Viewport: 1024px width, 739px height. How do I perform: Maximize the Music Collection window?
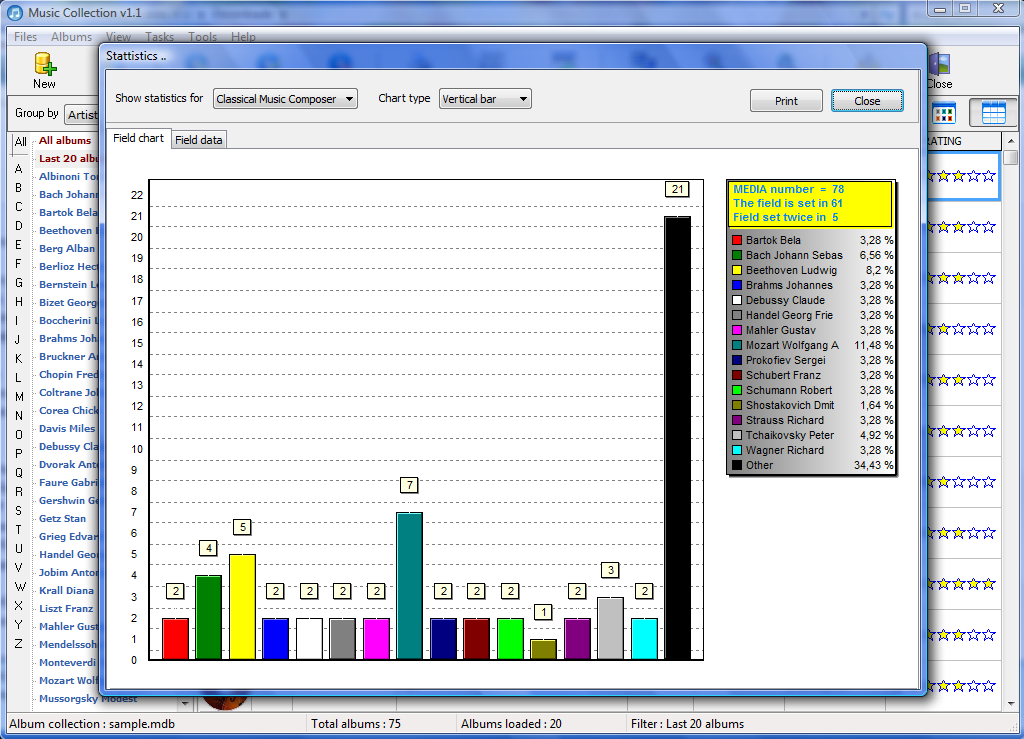tap(965, 9)
